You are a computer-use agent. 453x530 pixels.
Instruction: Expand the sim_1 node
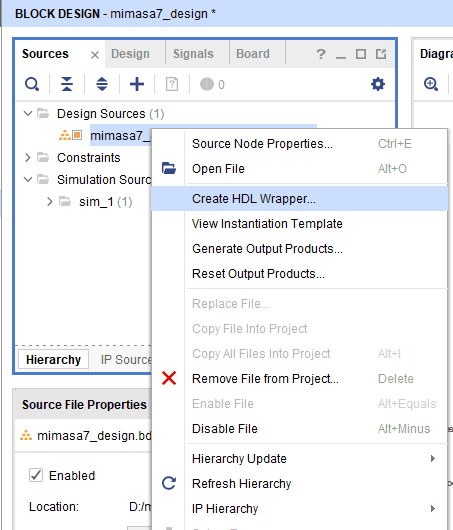50,201
